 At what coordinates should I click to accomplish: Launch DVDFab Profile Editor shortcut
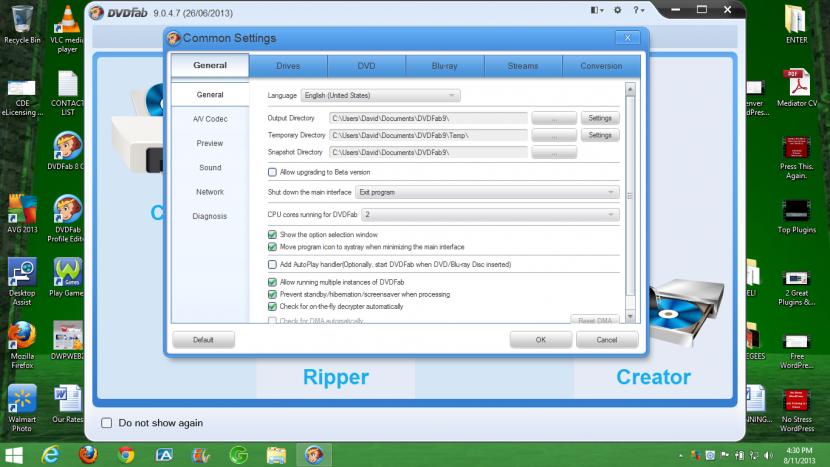coord(67,218)
